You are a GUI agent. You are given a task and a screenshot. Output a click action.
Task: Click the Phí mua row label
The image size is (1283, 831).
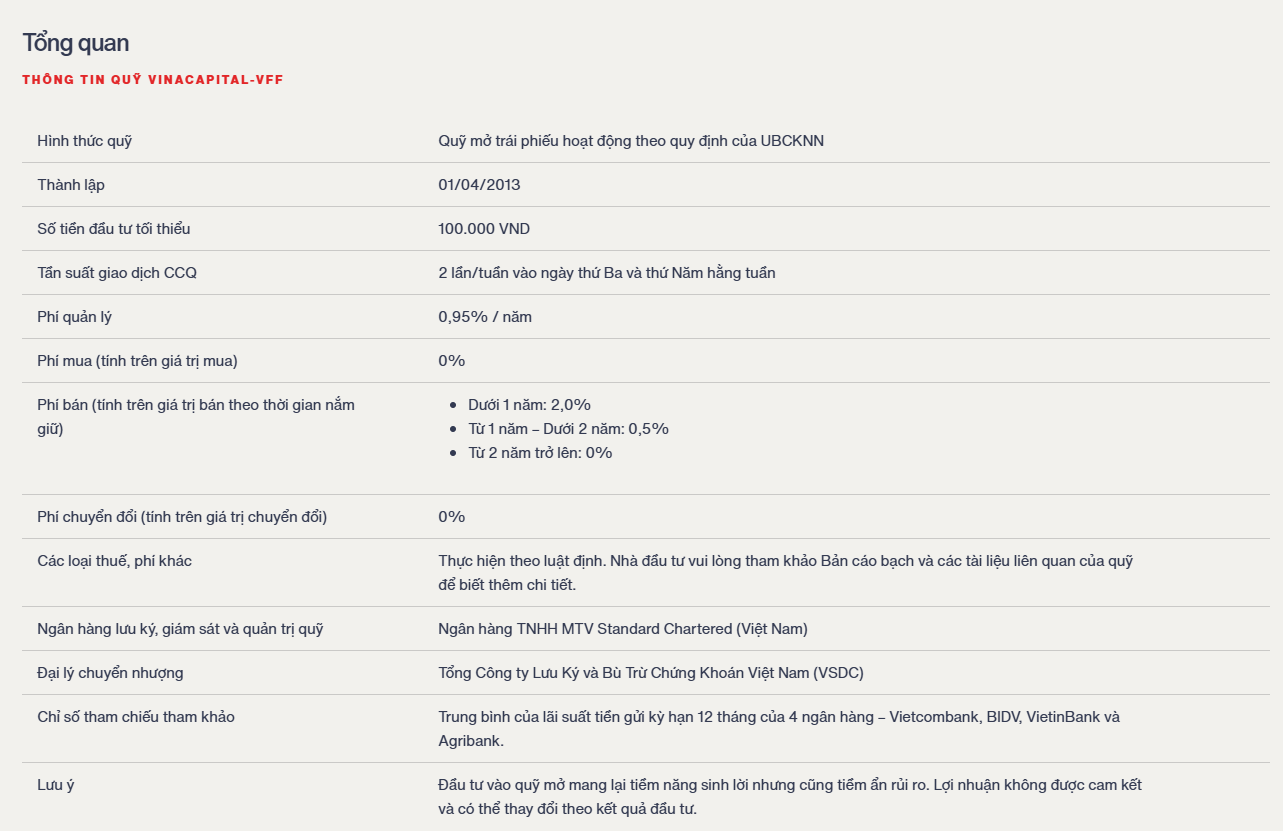coord(137,361)
